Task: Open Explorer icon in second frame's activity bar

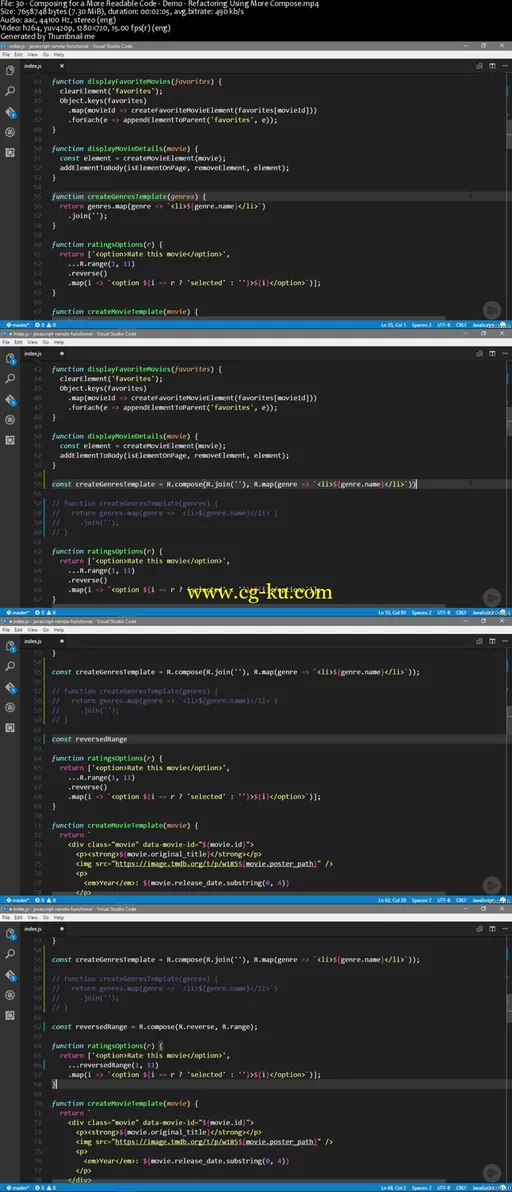Action: [x=10, y=358]
